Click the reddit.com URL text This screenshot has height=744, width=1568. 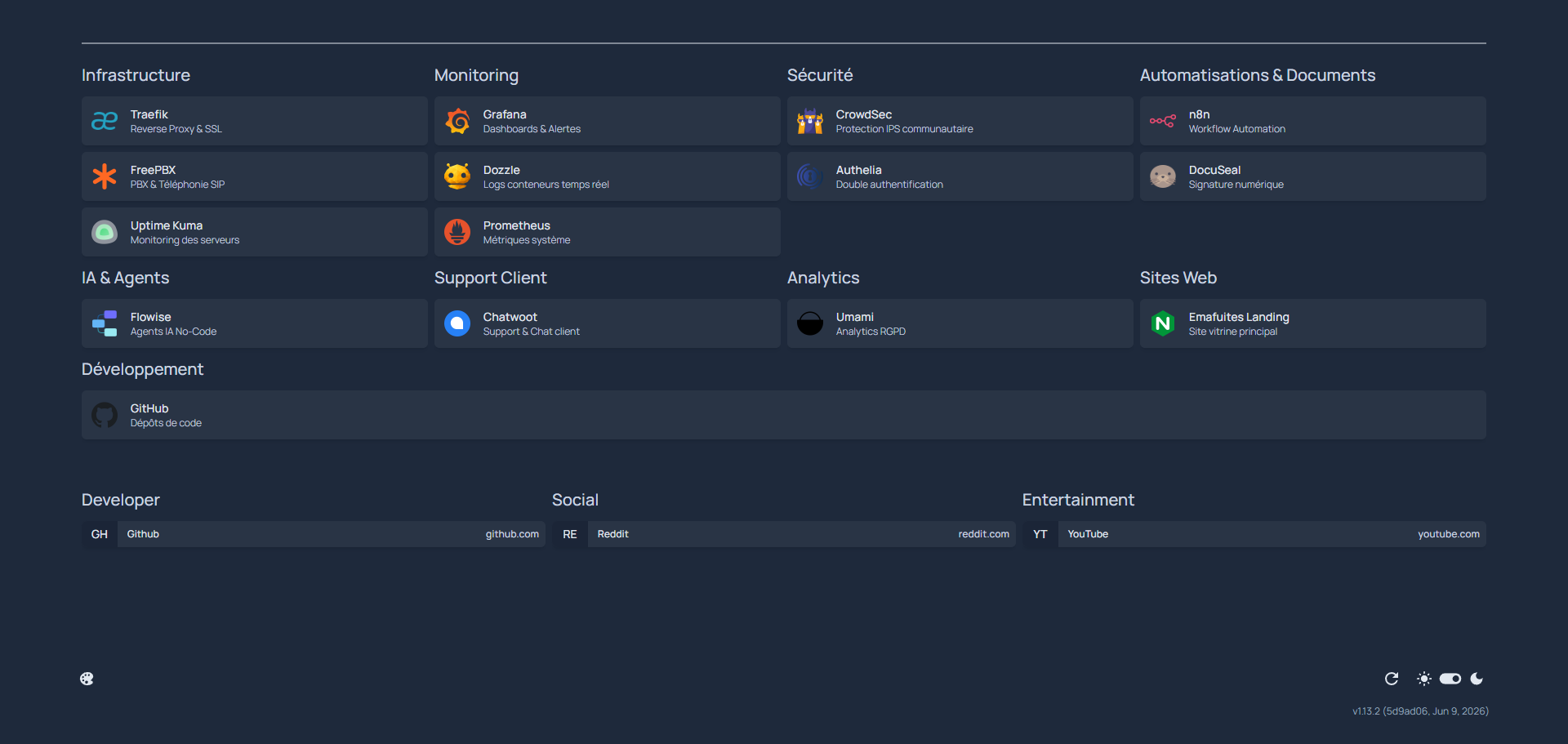tap(984, 534)
